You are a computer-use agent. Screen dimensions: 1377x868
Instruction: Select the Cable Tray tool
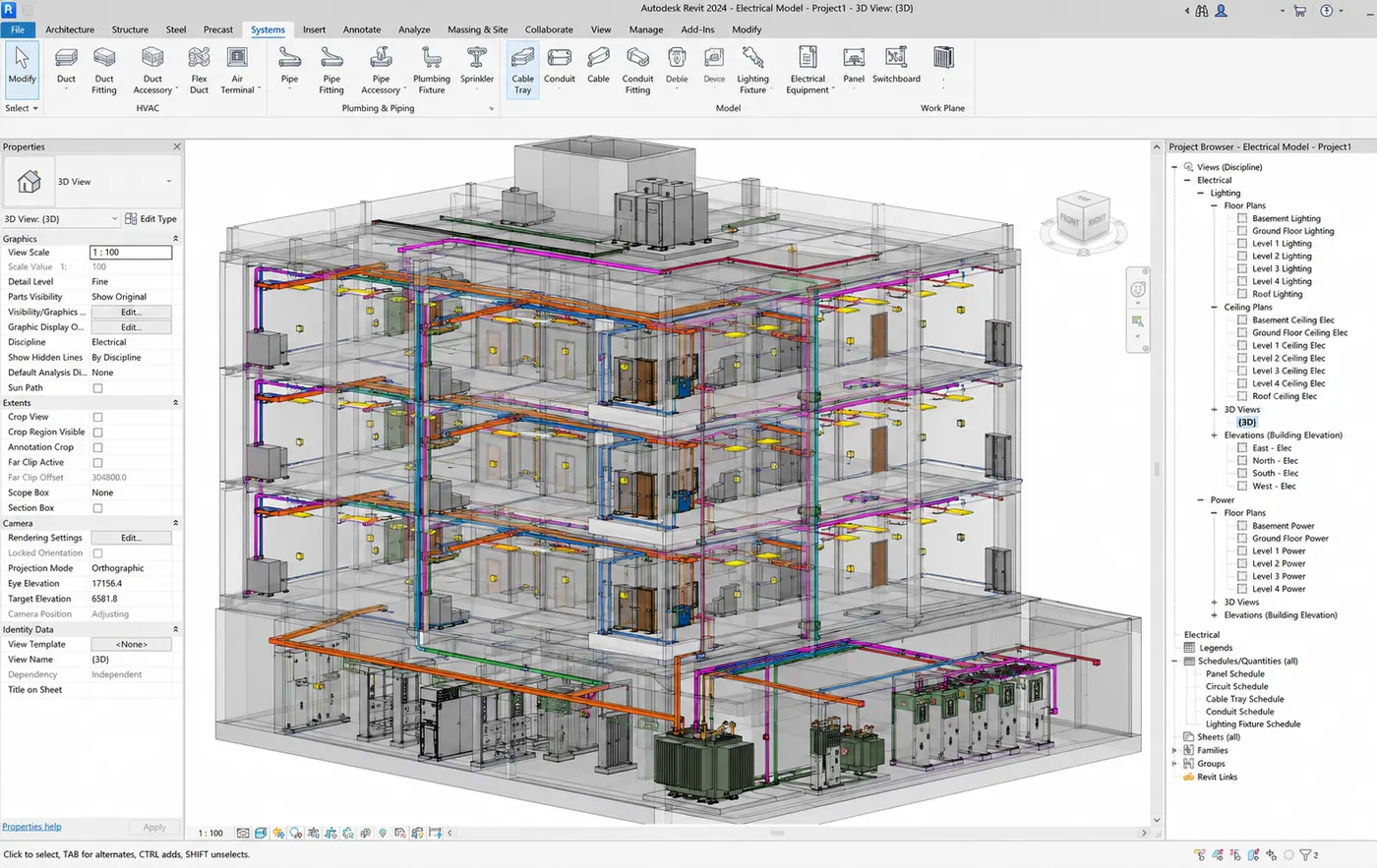pyautogui.click(x=522, y=70)
